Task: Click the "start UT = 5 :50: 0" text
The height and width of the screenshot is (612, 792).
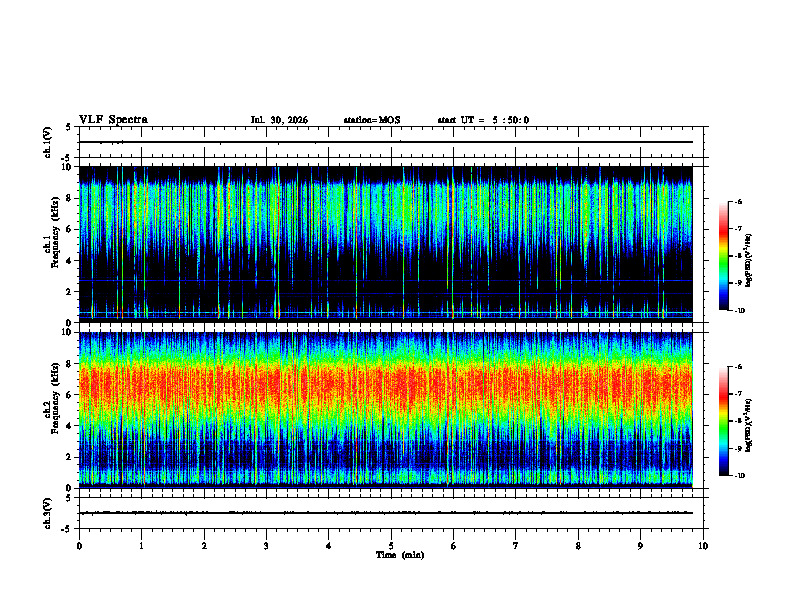Action: point(483,120)
